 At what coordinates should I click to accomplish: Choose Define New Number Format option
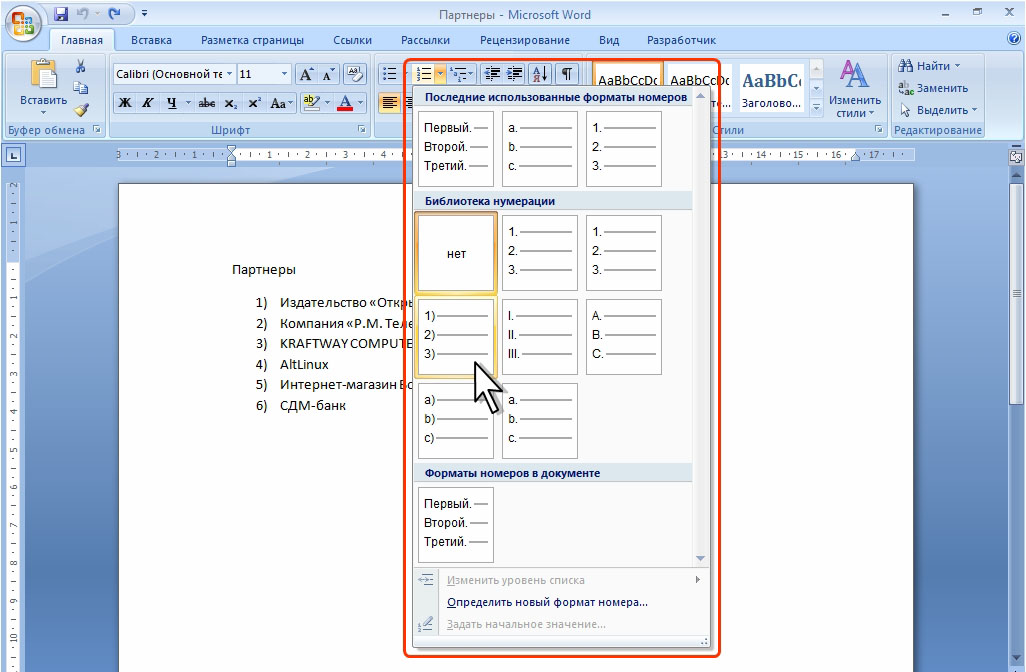point(547,602)
